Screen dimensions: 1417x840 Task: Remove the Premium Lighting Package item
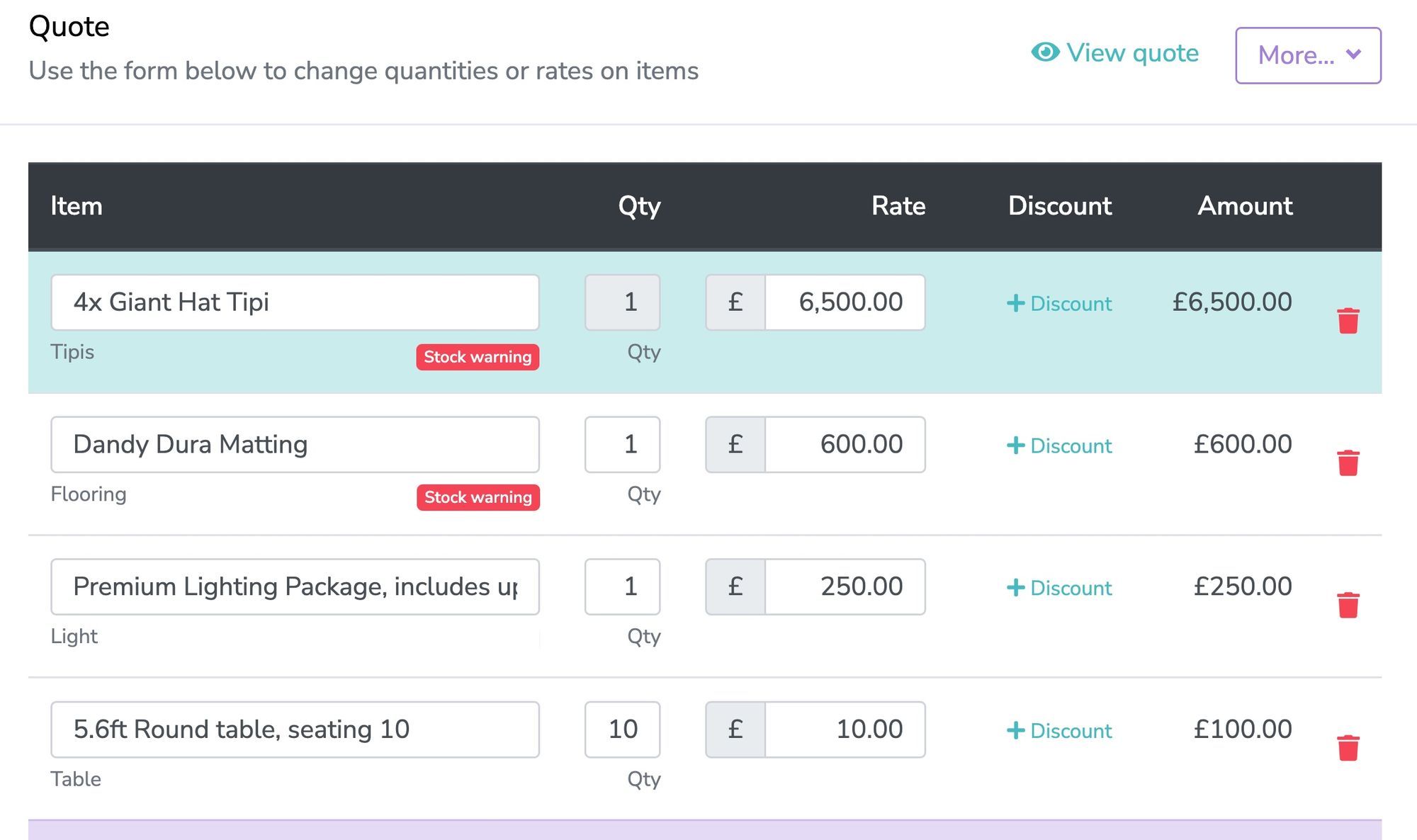(1348, 606)
